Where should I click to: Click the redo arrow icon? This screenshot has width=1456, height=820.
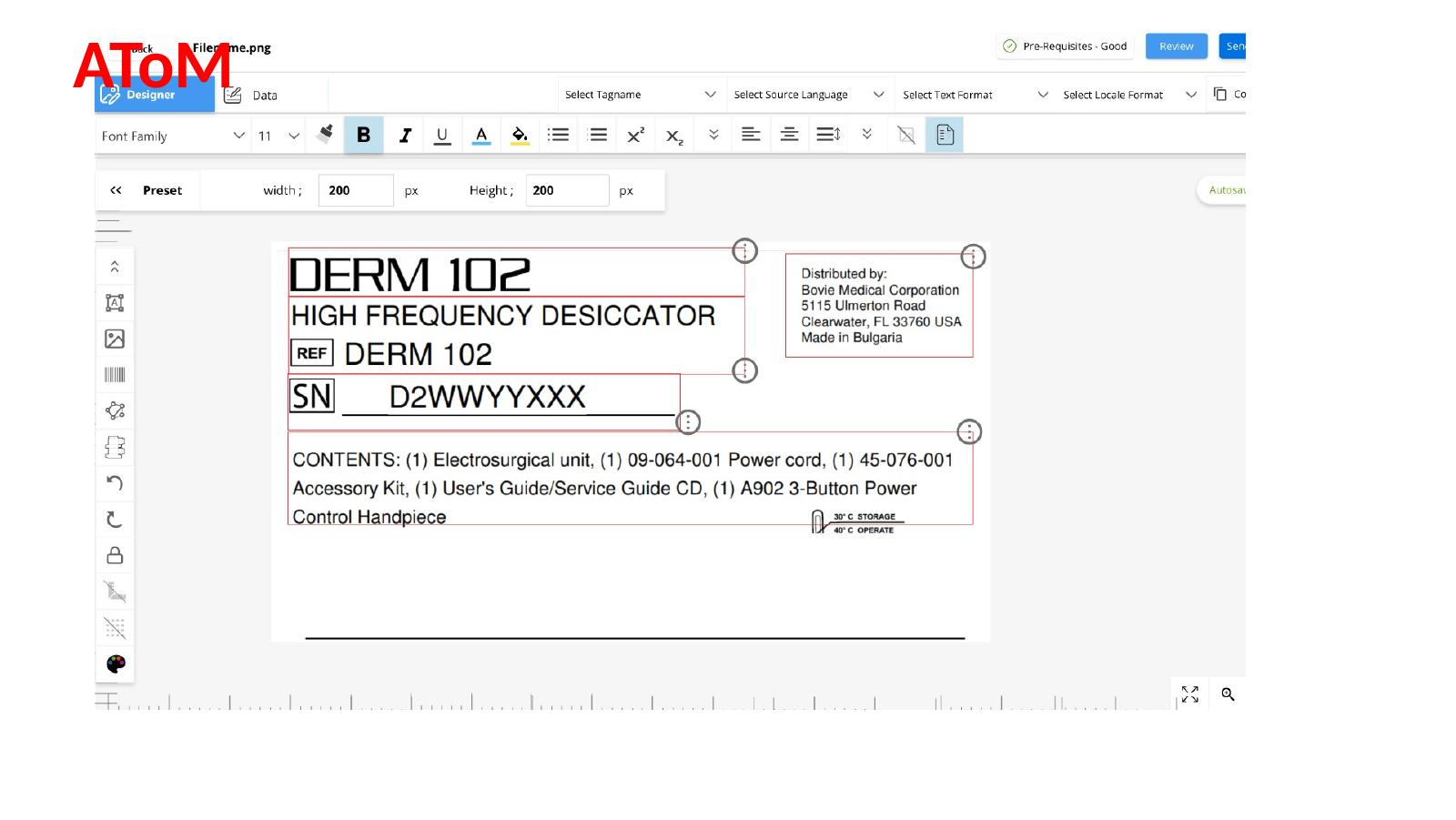click(115, 520)
